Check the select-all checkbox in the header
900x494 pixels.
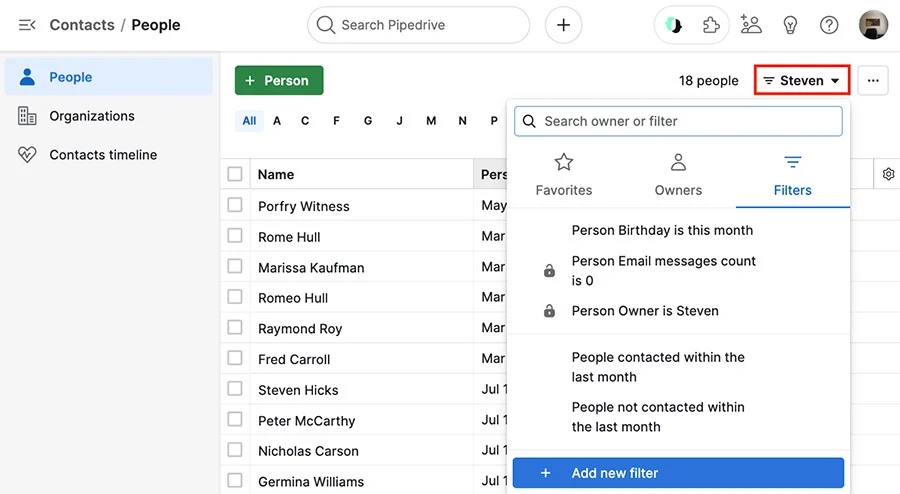235,174
